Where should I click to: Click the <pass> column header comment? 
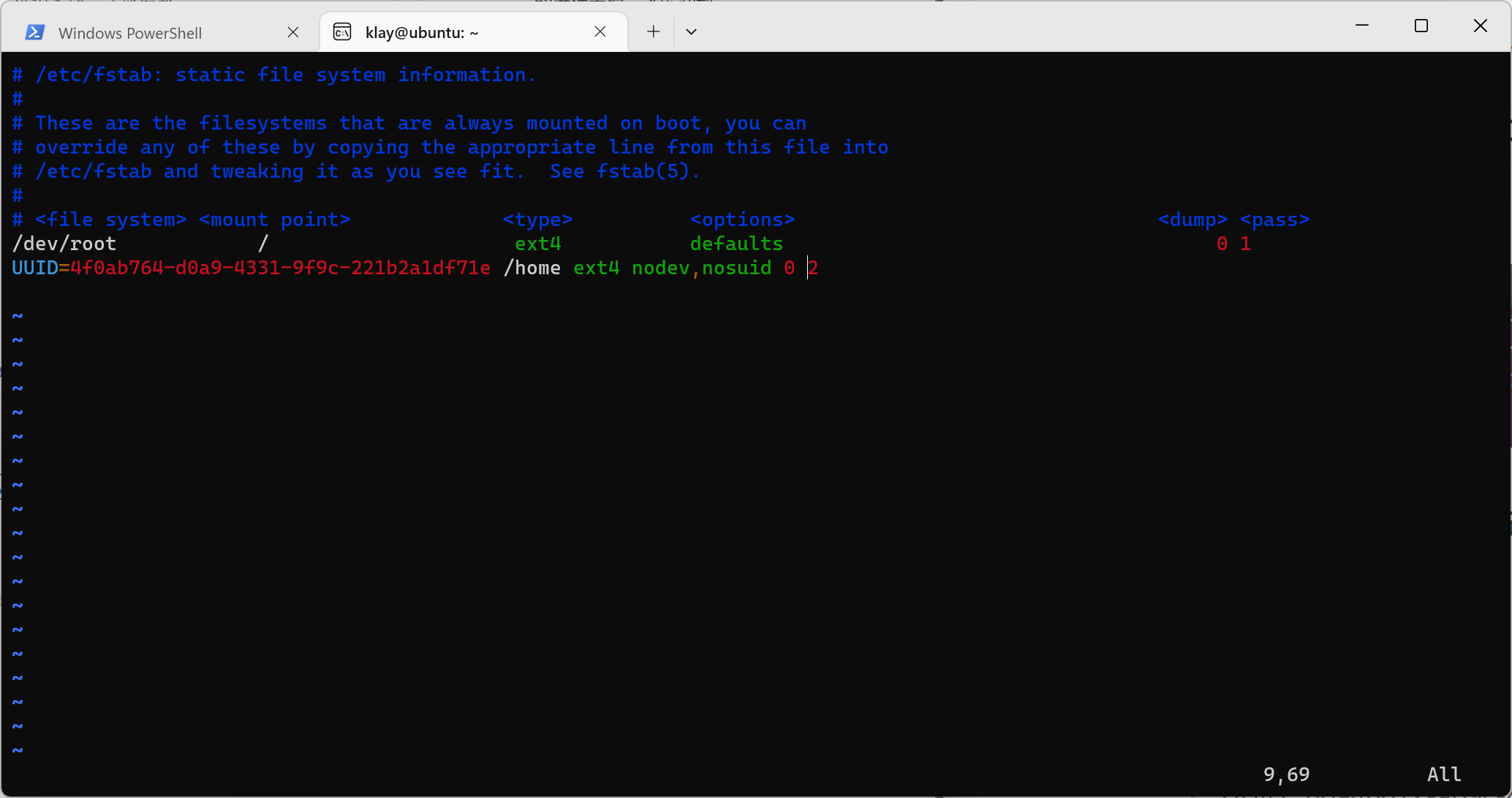(x=1274, y=219)
